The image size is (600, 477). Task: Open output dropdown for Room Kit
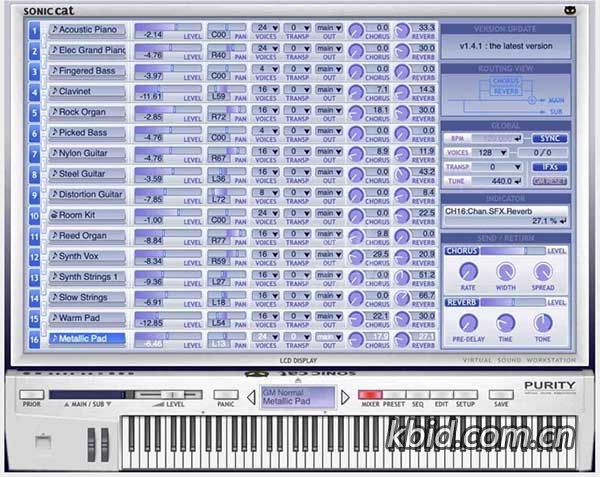coord(329,213)
